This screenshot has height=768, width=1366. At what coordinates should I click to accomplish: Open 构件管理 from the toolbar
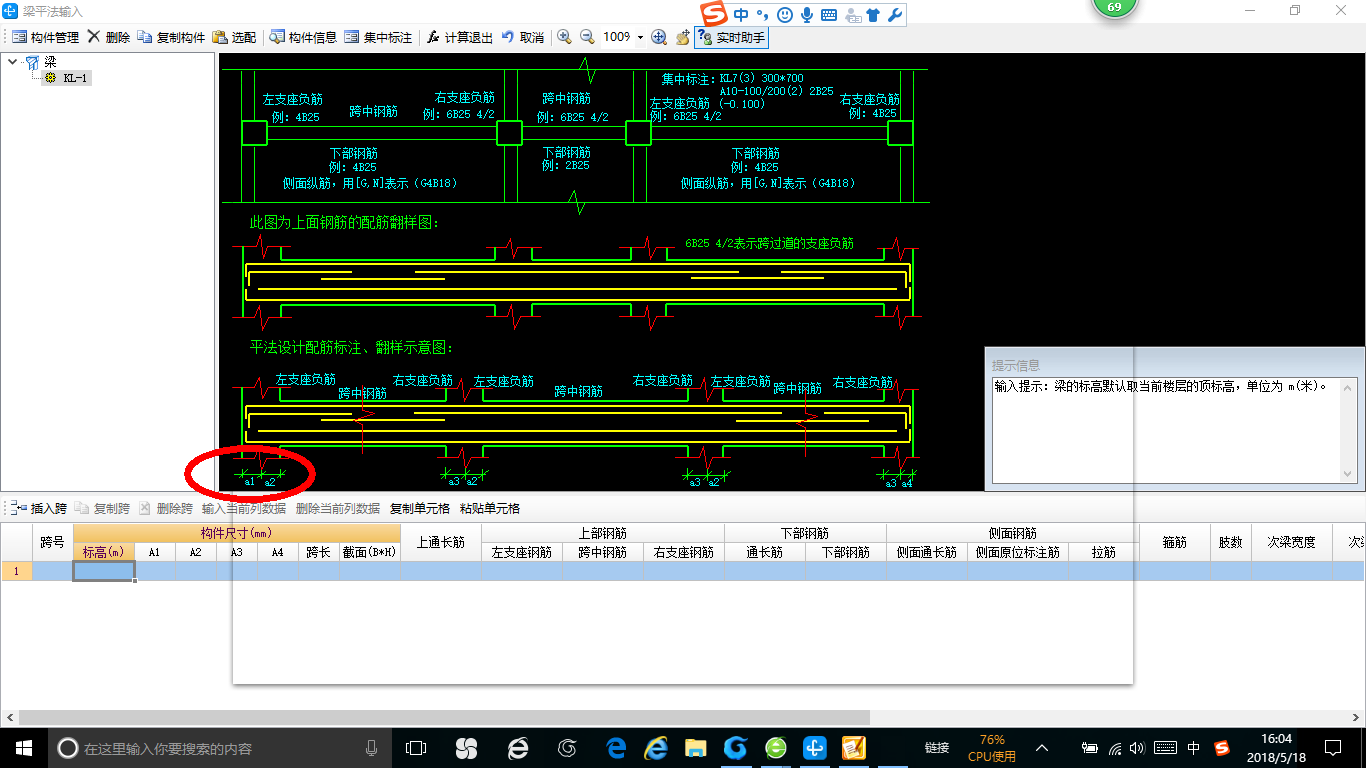click(45, 37)
